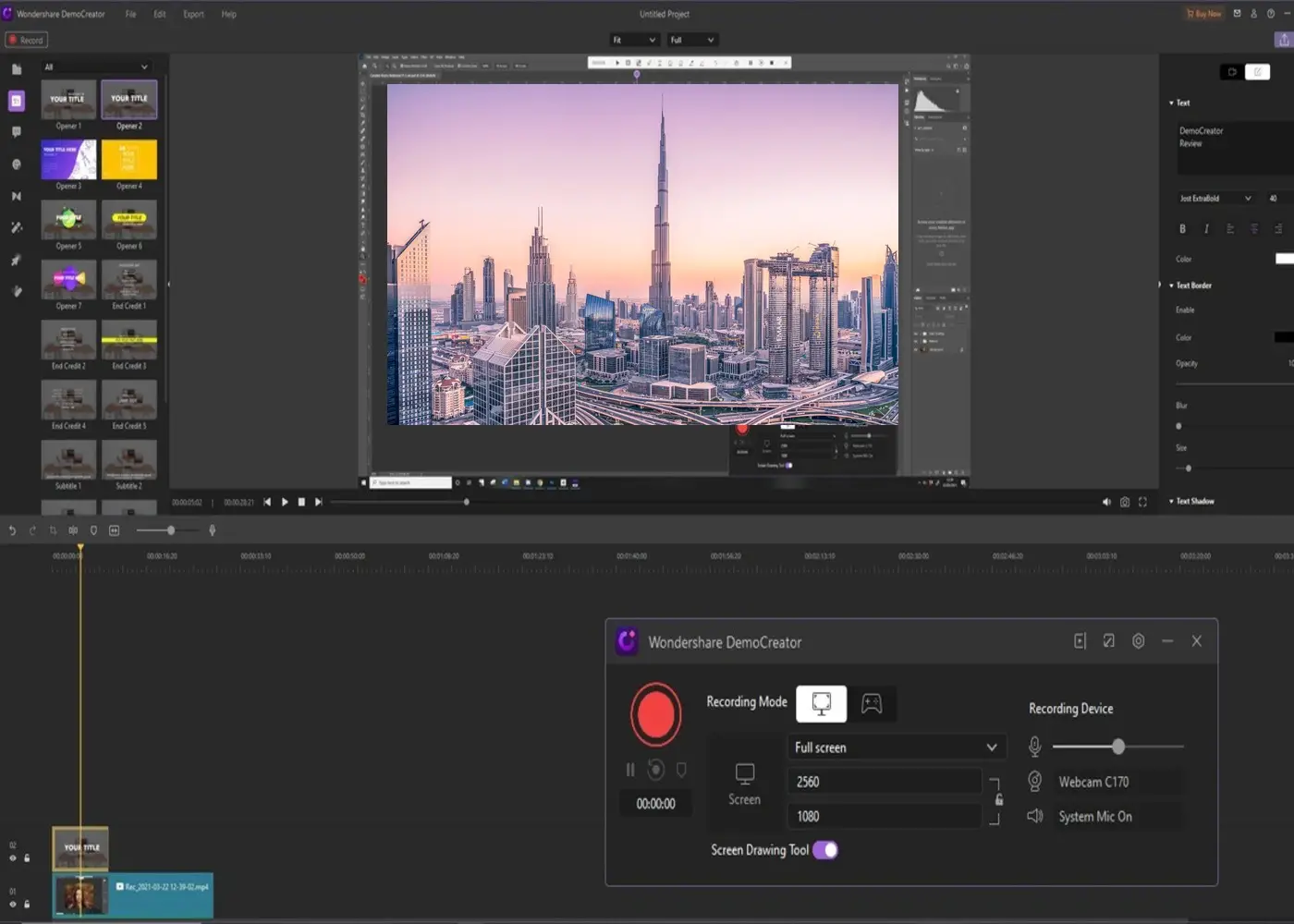This screenshot has height=924, width=1294.
Task: Click the webcam icon beside Webcam C170
Action: tap(1034, 782)
